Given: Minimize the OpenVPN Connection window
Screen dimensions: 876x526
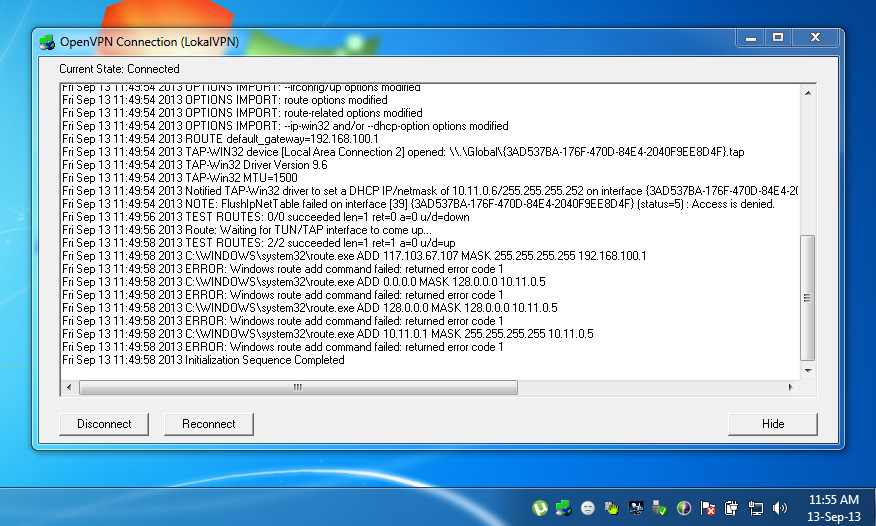Looking at the screenshot, I should point(750,38).
